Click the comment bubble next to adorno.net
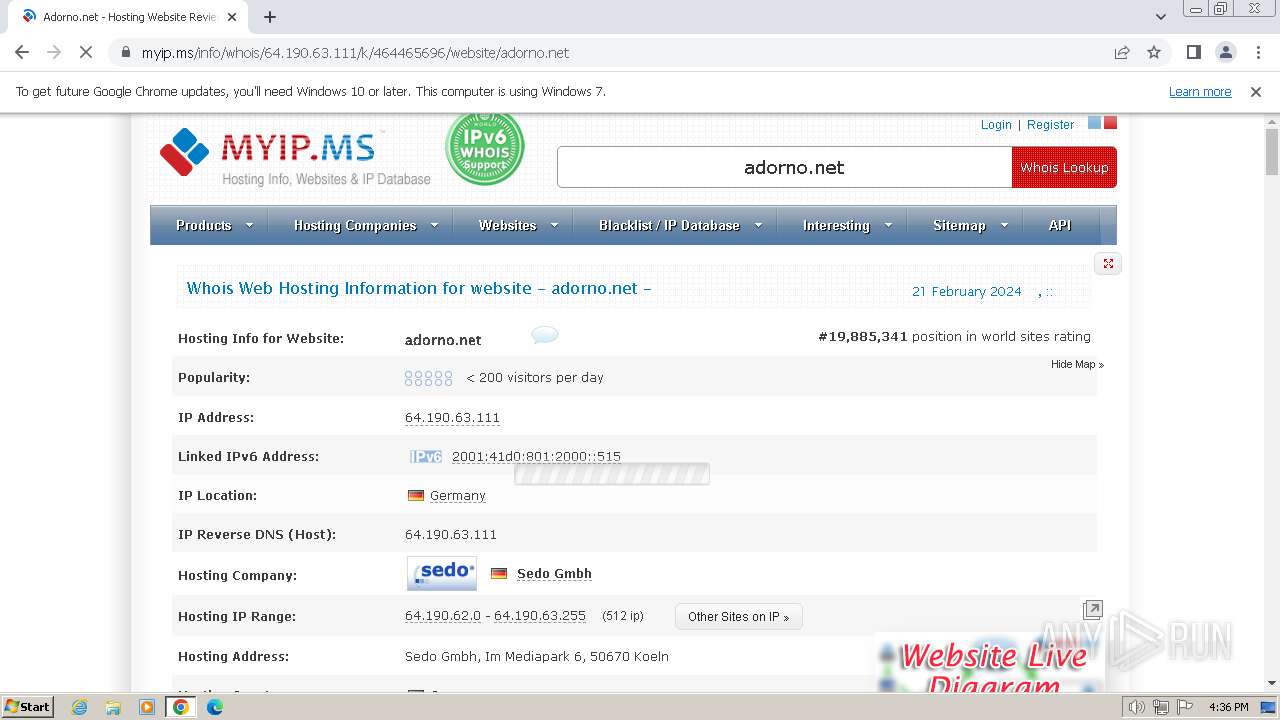This screenshot has width=1280, height=720. click(545, 335)
